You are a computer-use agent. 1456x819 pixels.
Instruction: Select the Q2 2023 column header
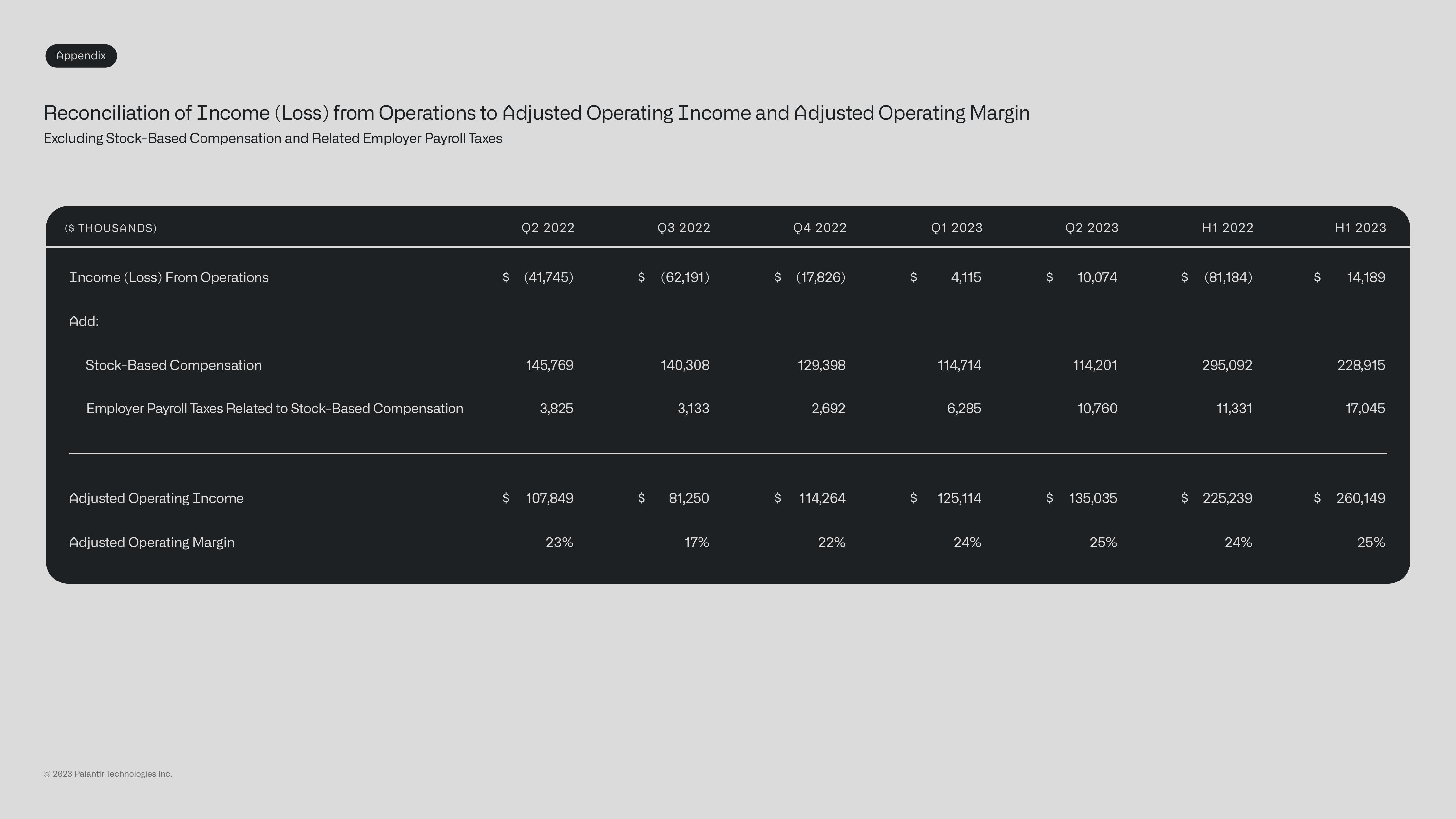(x=1092, y=228)
